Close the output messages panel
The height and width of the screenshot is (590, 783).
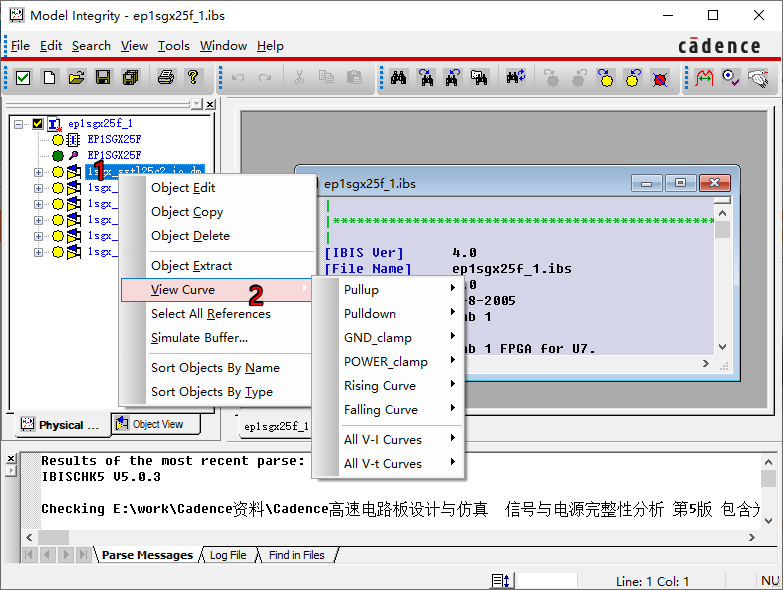pyautogui.click(x=11, y=458)
